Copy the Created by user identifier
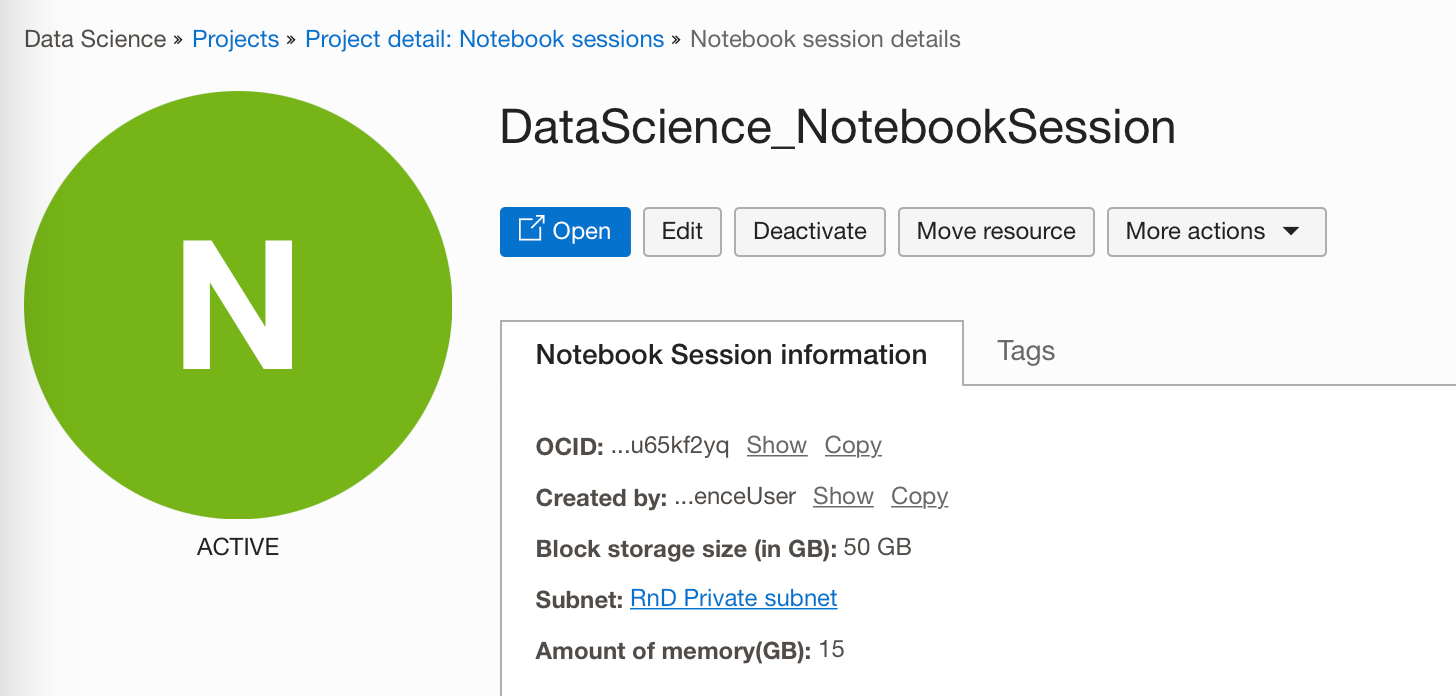The width and height of the screenshot is (1456, 696). (918, 496)
